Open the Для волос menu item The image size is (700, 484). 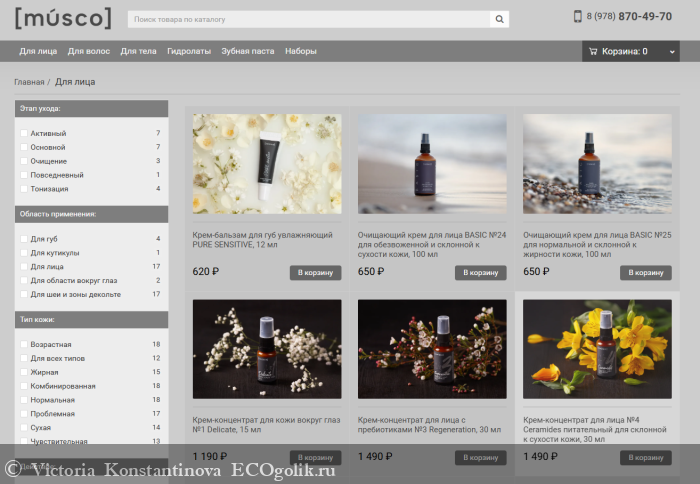[x=89, y=51]
